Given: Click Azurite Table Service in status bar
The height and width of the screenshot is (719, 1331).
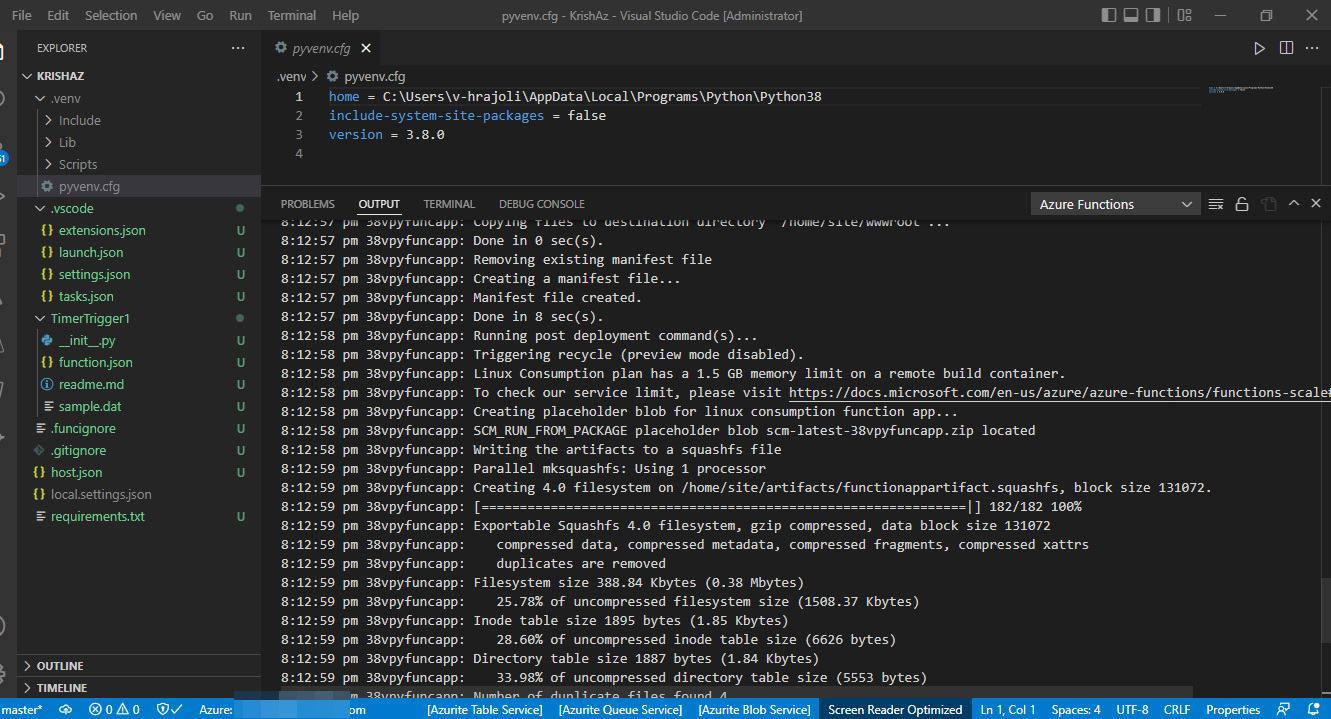Looking at the screenshot, I should coord(484,709).
